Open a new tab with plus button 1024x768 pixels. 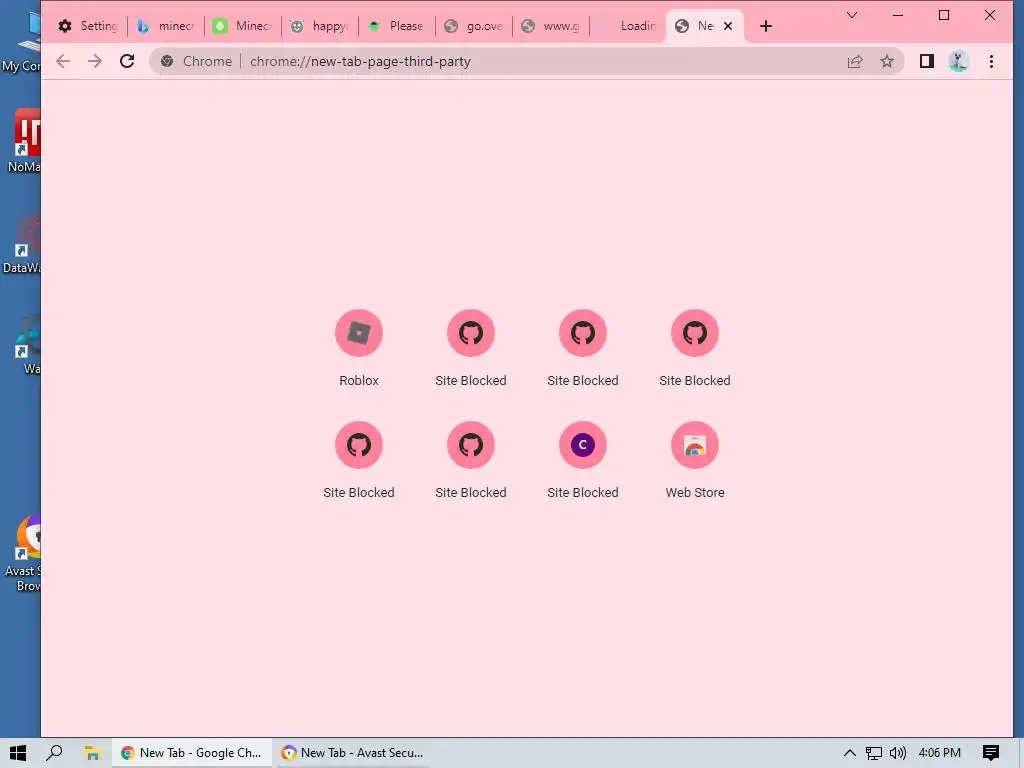[766, 26]
